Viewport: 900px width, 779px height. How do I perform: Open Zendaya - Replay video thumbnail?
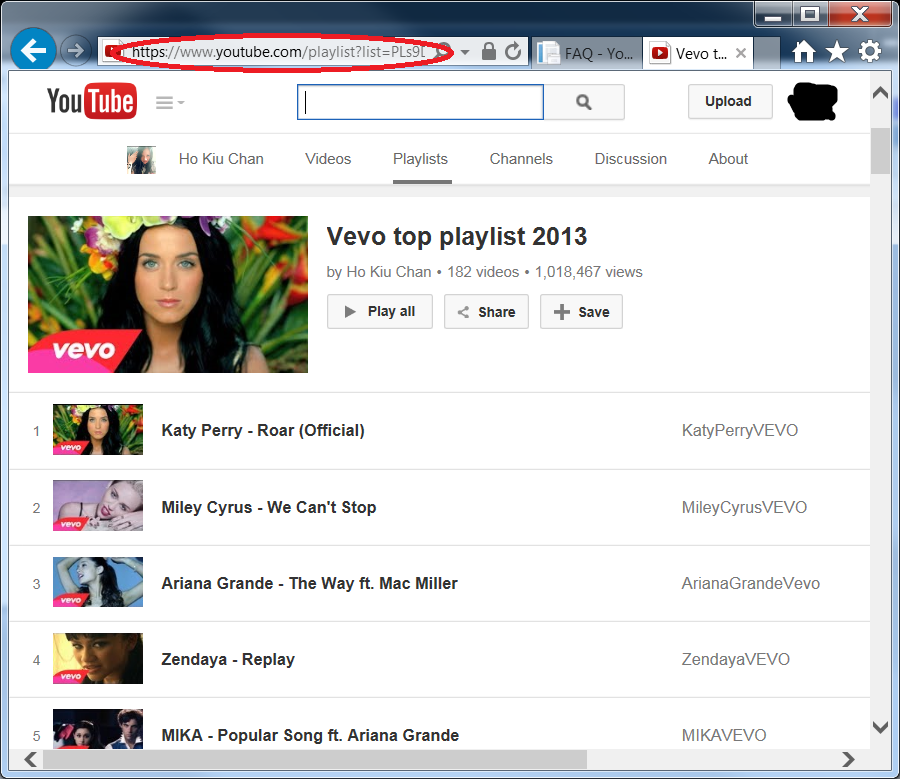tap(98, 658)
